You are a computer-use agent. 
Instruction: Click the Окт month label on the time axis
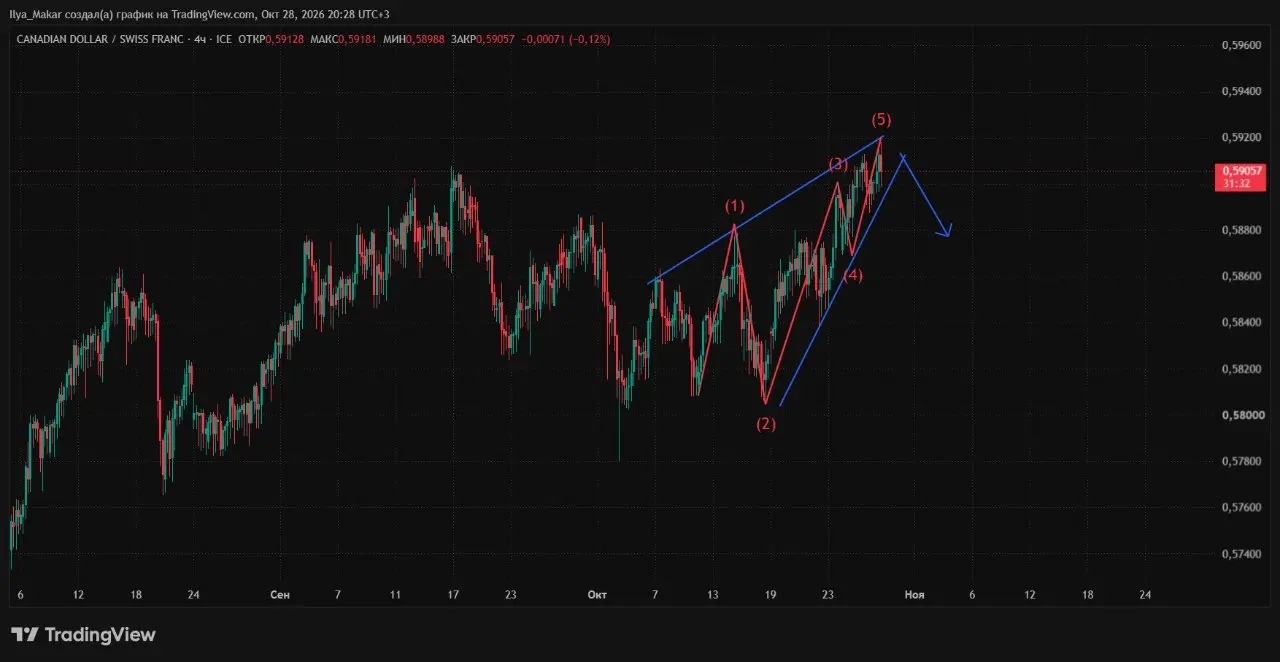click(x=597, y=595)
